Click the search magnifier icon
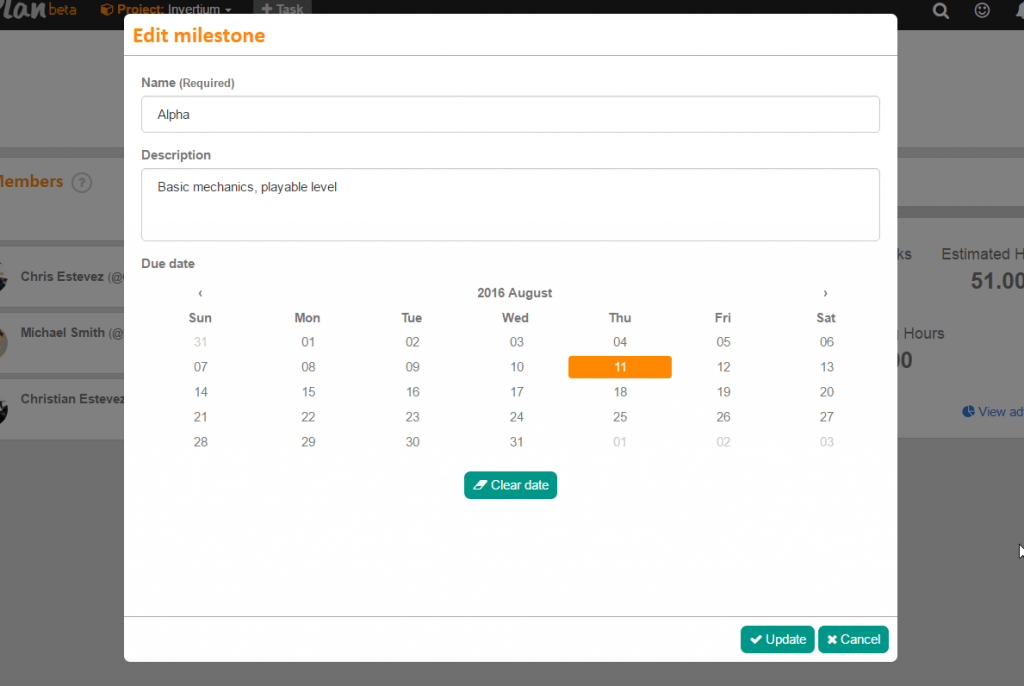This screenshot has height=686, width=1024. click(x=940, y=10)
